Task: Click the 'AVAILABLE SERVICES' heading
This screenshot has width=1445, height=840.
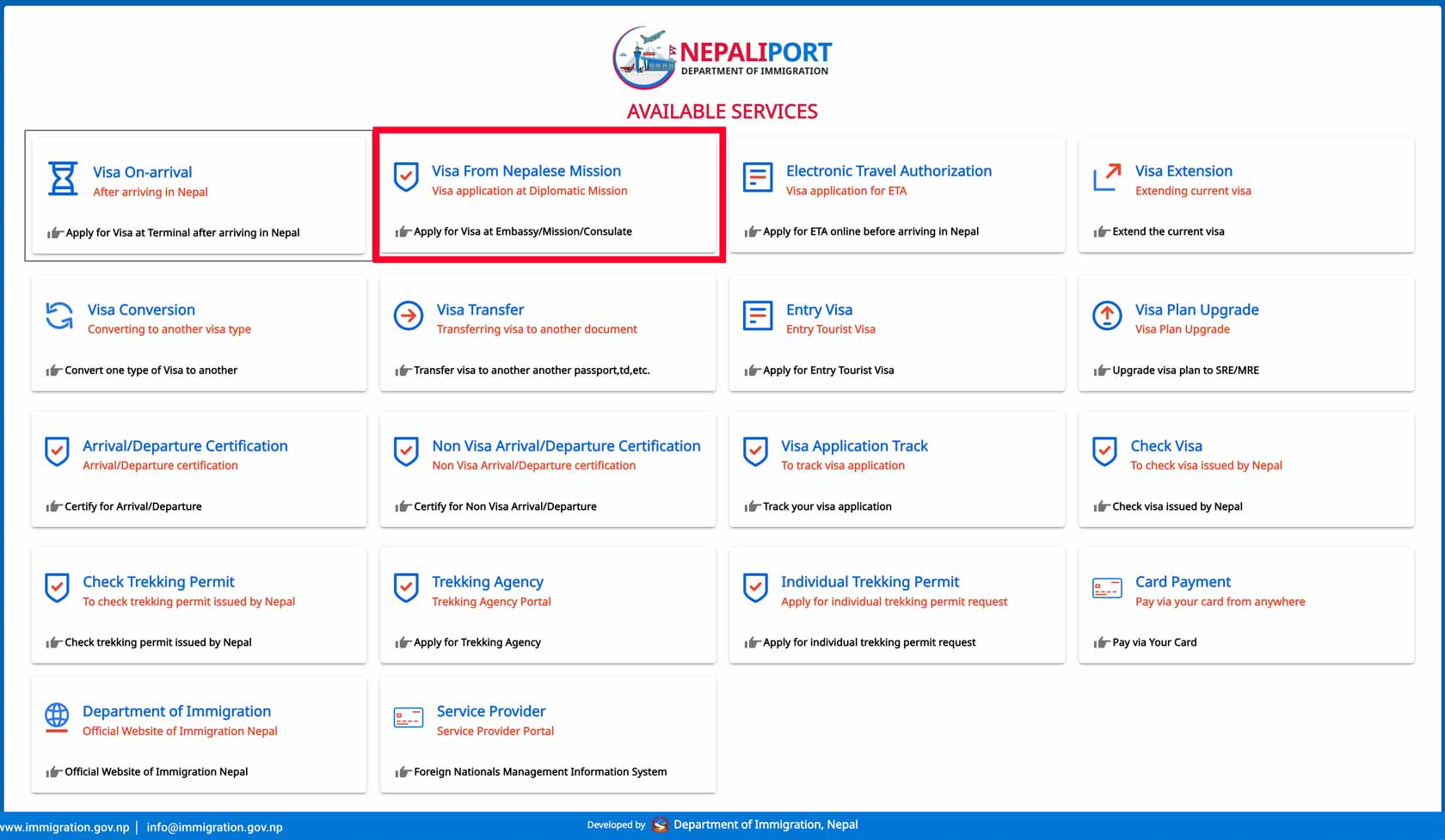Action: [x=722, y=112]
